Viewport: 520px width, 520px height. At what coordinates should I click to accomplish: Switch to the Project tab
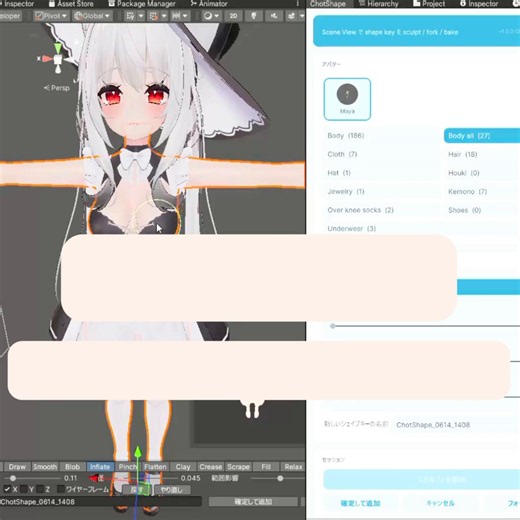[x=429, y=4]
